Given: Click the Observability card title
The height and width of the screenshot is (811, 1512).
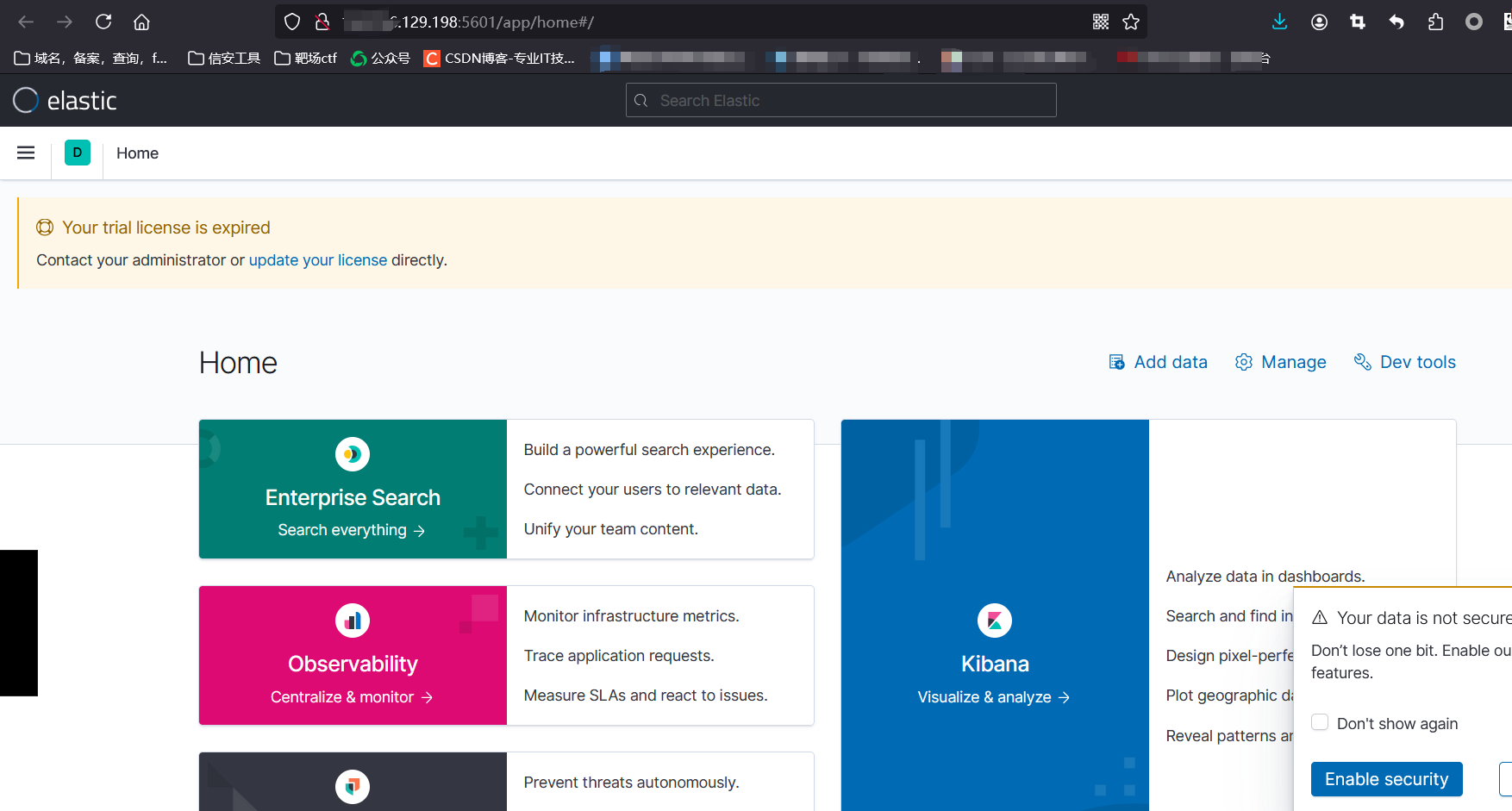Looking at the screenshot, I should (353, 664).
